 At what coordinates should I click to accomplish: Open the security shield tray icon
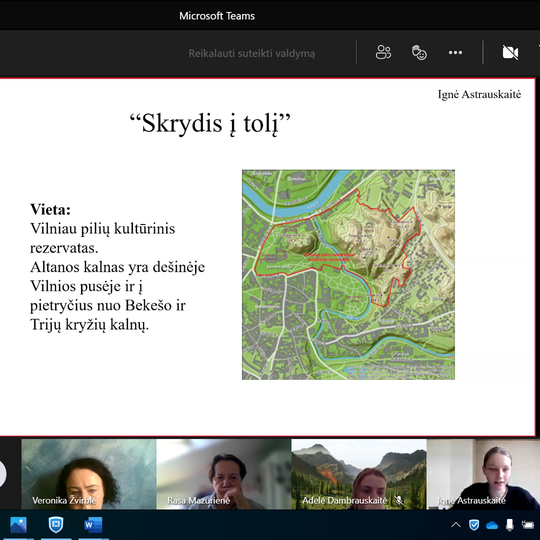pyautogui.click(x=474, y=525)
